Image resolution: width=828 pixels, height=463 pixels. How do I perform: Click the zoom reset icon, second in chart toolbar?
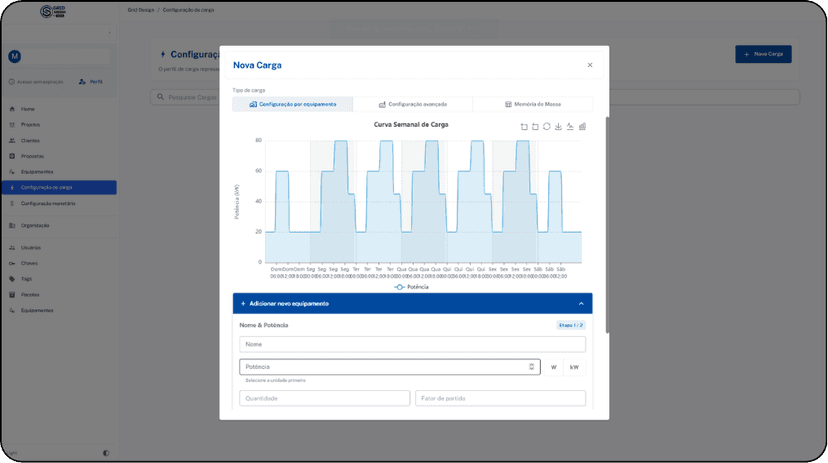(535, 127)
